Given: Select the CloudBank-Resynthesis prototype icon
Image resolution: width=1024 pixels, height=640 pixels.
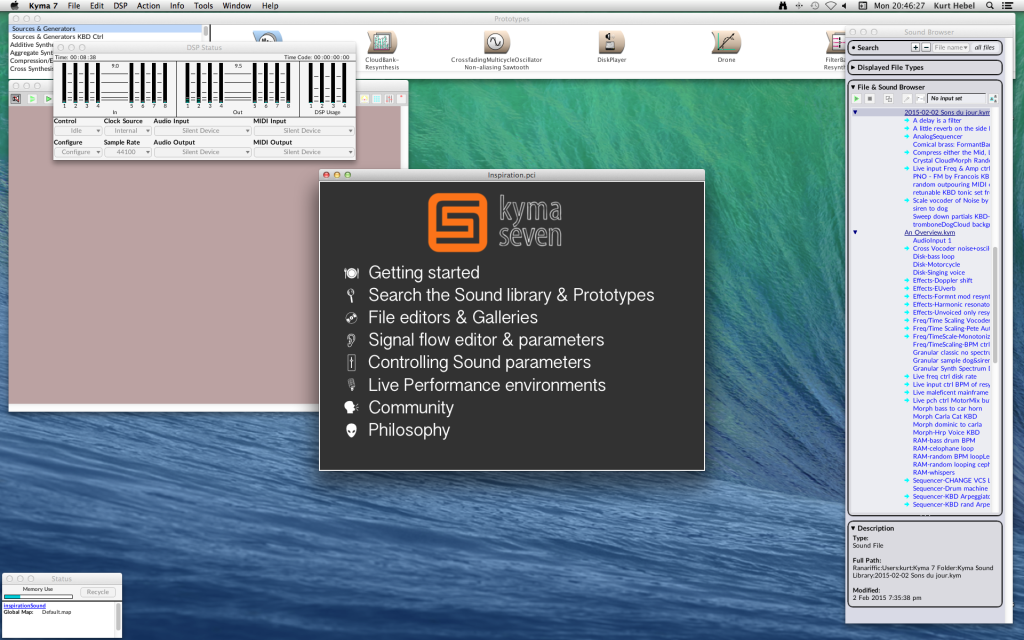Looking at the screenshot, I should click(x=381, y=42).
